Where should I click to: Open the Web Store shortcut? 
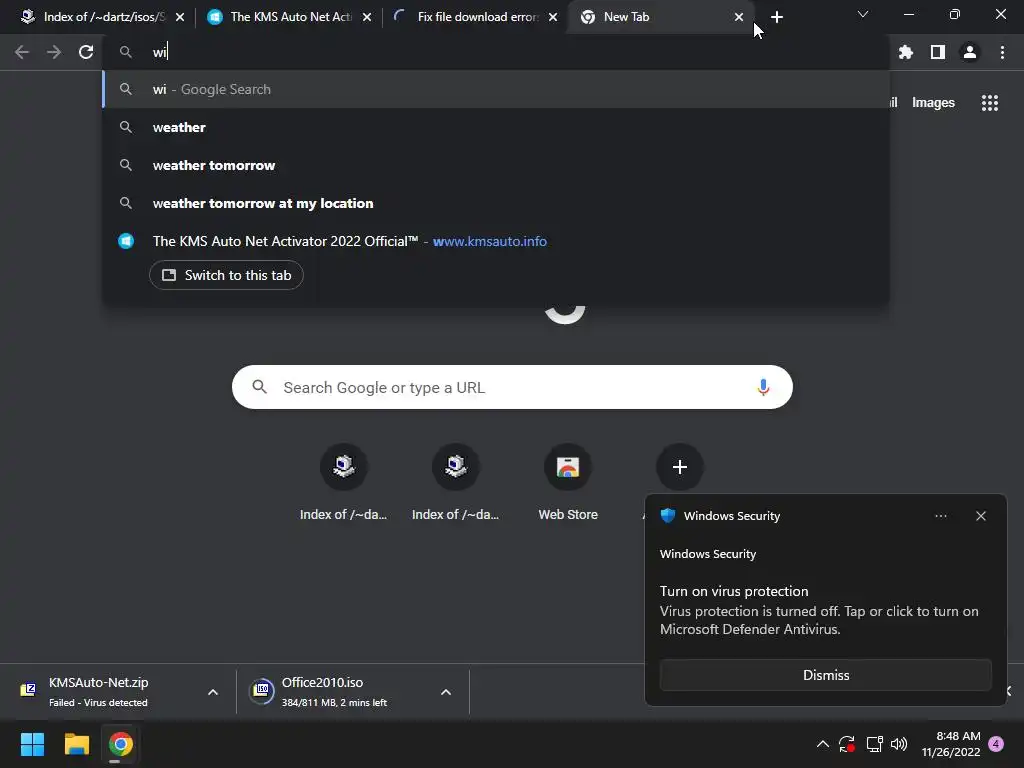pyautogui.click(x=568, y=483)
